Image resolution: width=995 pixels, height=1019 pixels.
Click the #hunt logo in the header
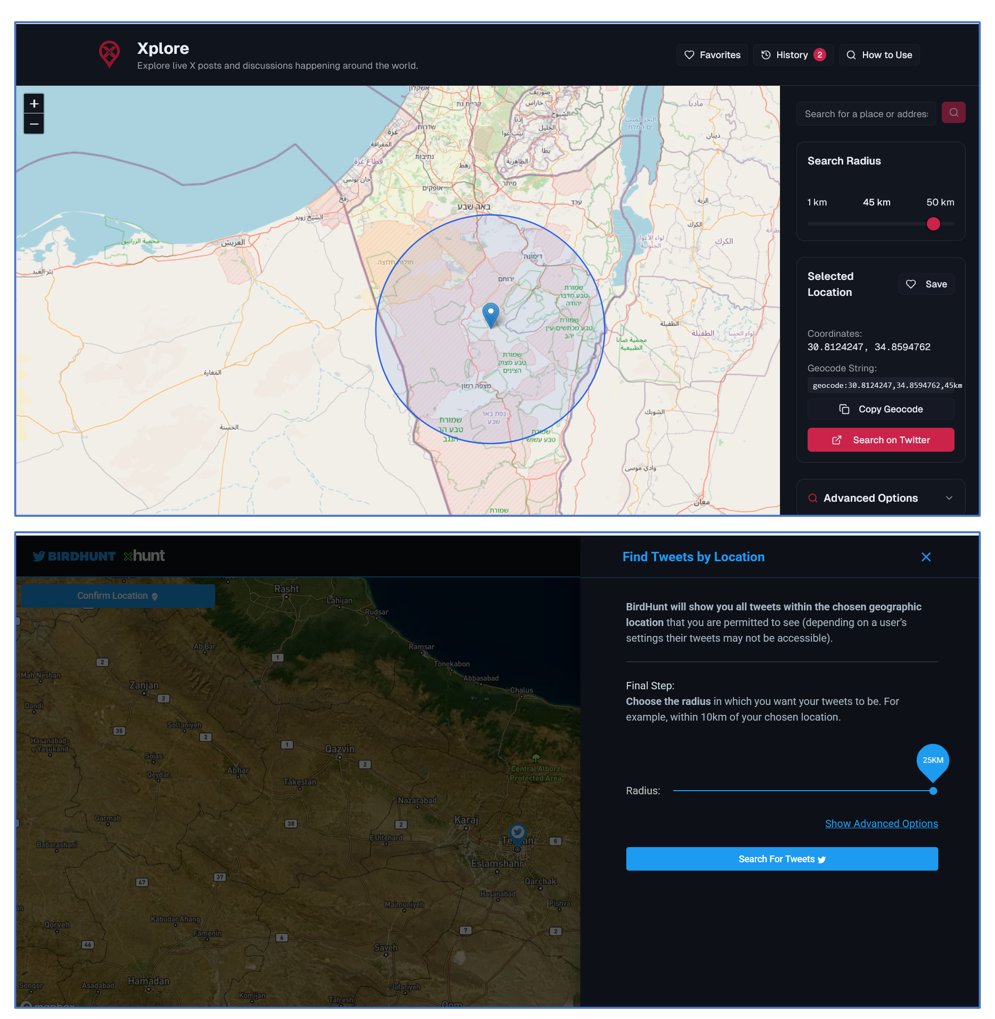[x=143, y=556]
